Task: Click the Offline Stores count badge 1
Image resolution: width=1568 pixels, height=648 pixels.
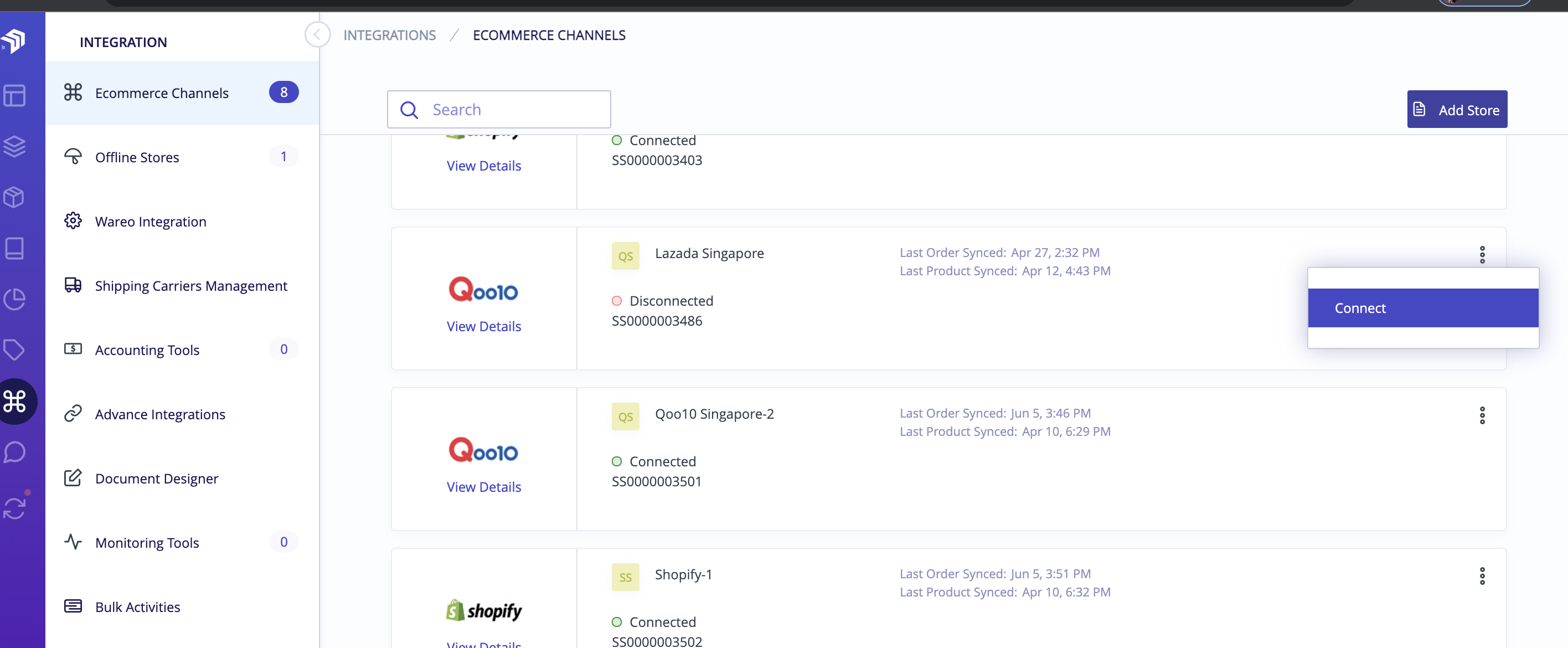Action: (x=283, y=157)
